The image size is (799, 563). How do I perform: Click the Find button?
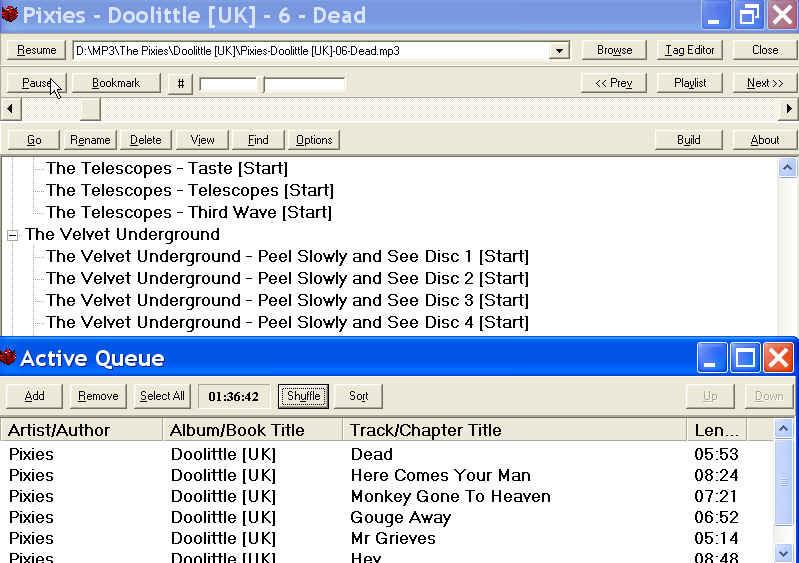(258, 140)
